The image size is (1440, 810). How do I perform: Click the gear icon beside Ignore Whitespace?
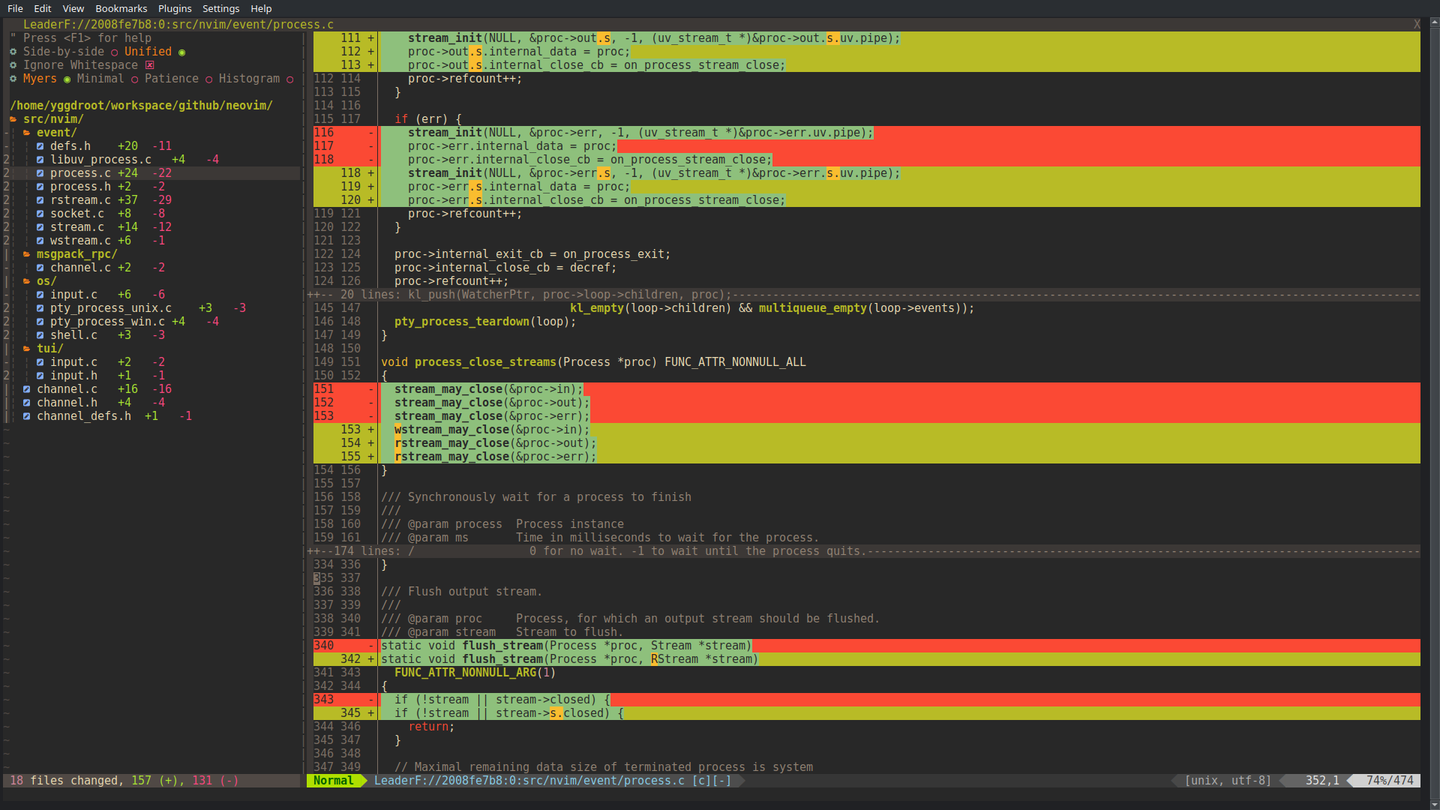(x=13, y=65)
